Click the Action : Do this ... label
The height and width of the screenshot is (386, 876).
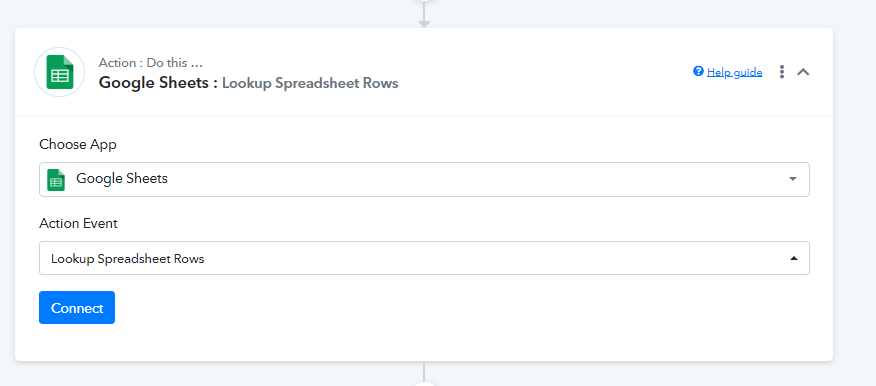[151, 63]
